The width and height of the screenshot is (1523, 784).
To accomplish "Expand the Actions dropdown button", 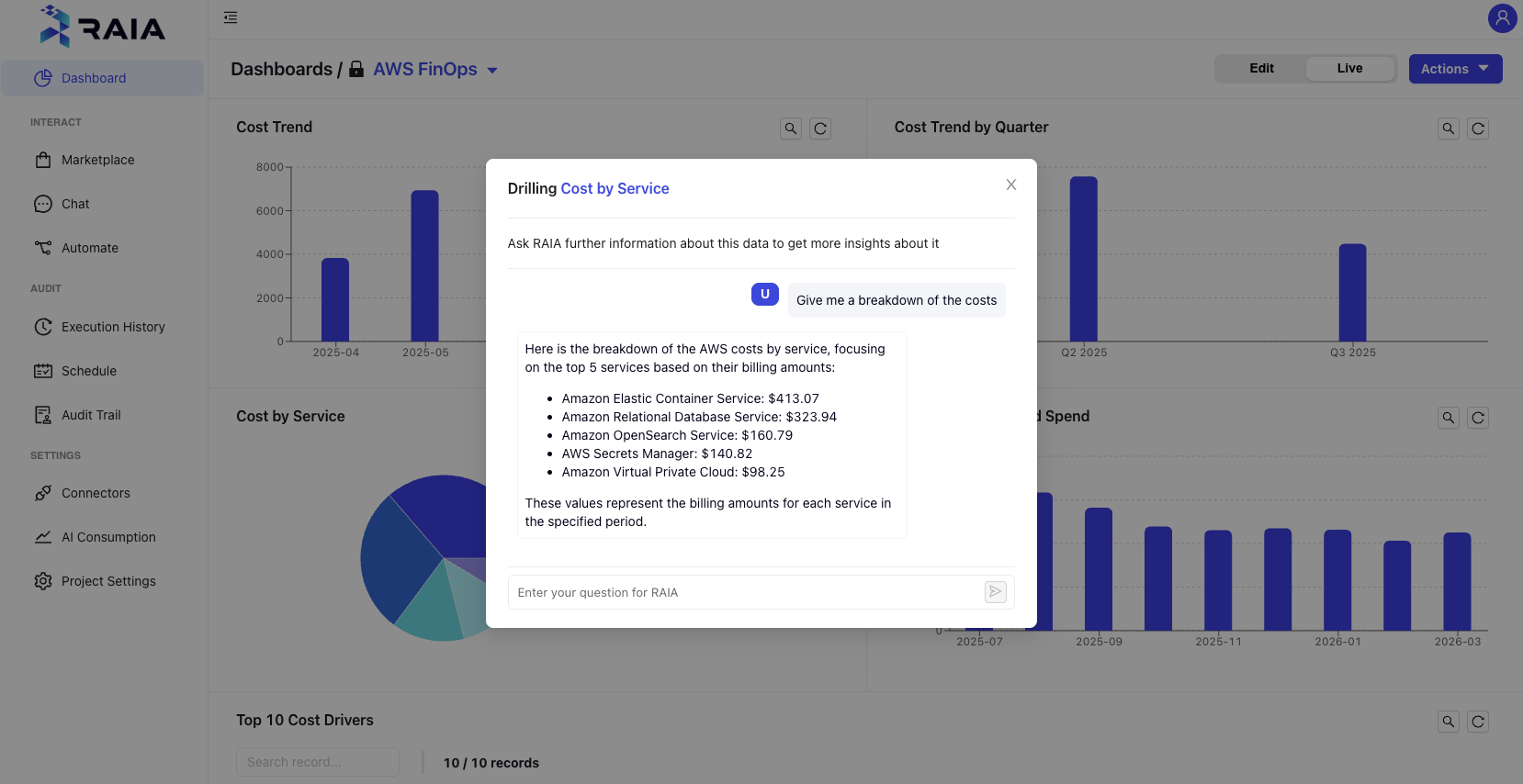I will pos(1455,69).
